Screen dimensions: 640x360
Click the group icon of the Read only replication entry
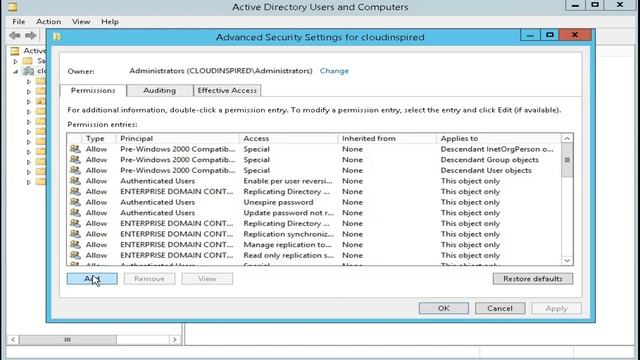point(75,255)
